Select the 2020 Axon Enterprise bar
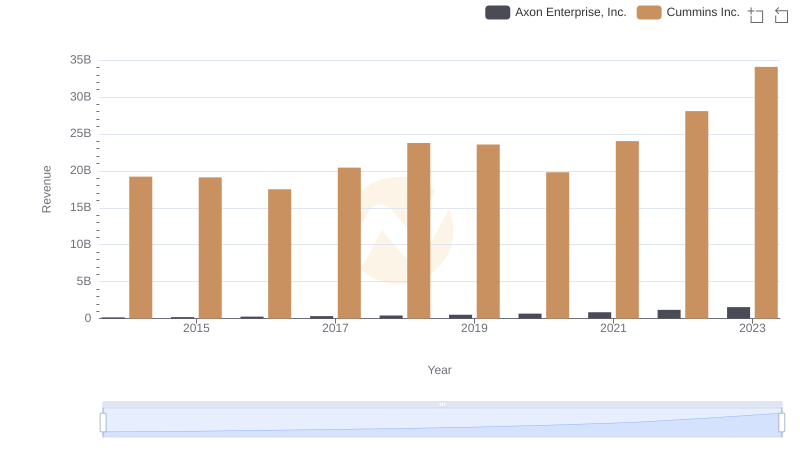 530,316
